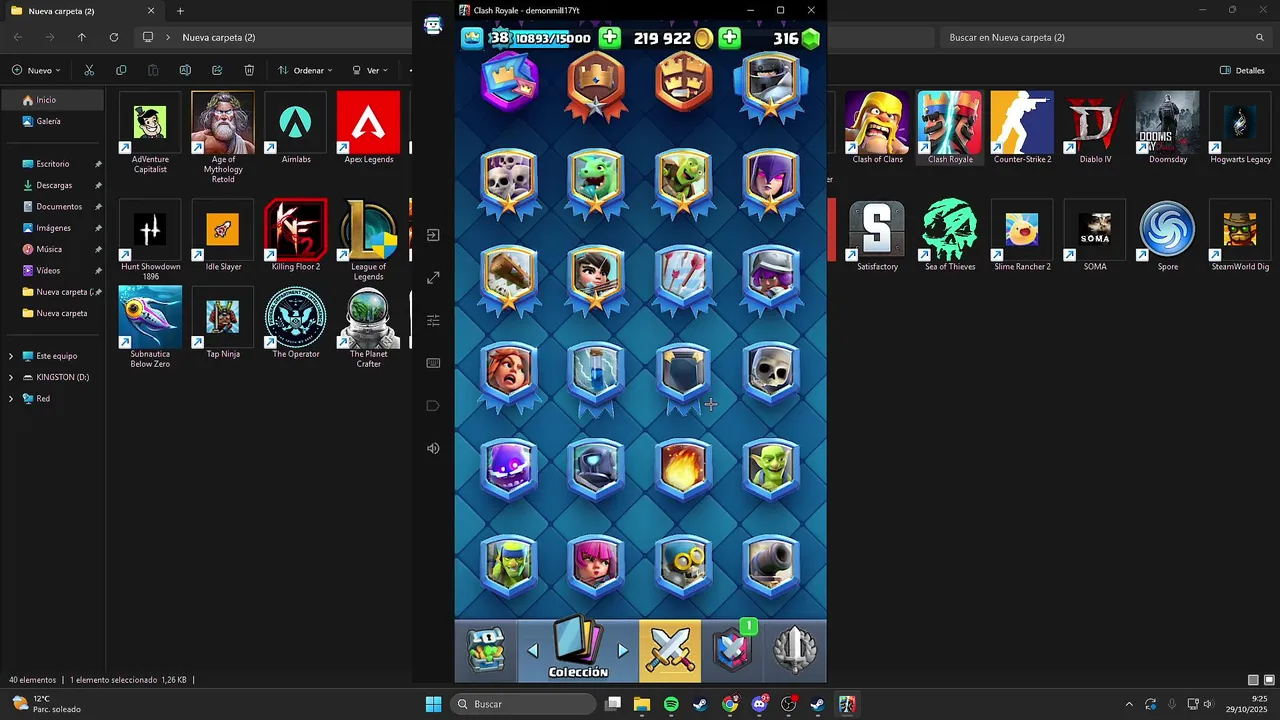Viewport: 1280px width, 720px height.
Task: Open the Events trophy tab
Action: 795,650
